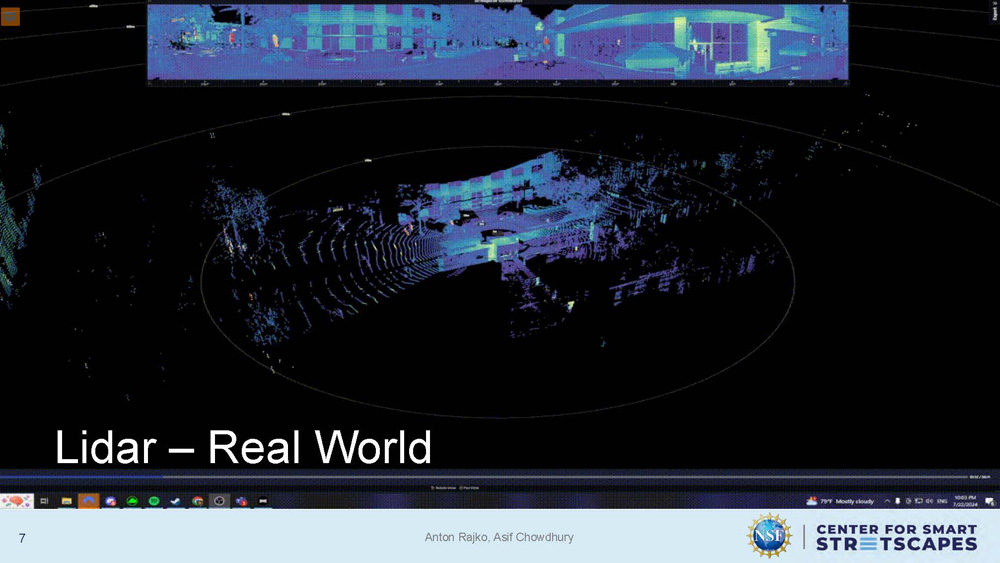Viewport: 1000px width, 563px height.
Task: Open the green cloud taskbar app
Action: click(132, 501)
